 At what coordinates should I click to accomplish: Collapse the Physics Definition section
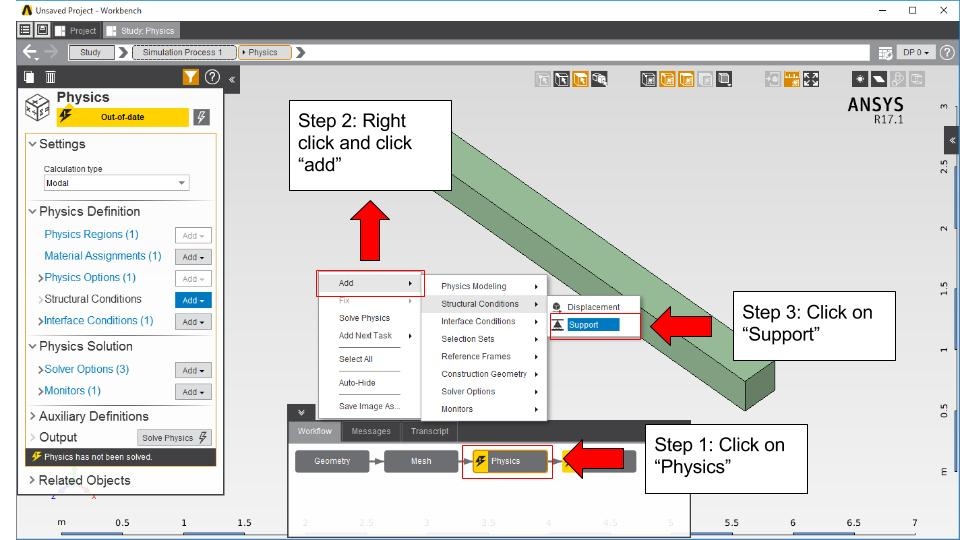32,211
